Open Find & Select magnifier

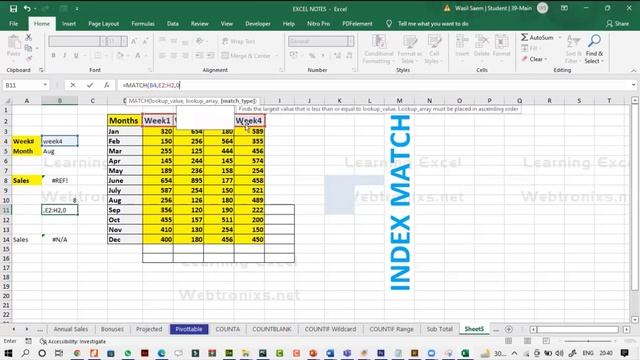point(594,49)
